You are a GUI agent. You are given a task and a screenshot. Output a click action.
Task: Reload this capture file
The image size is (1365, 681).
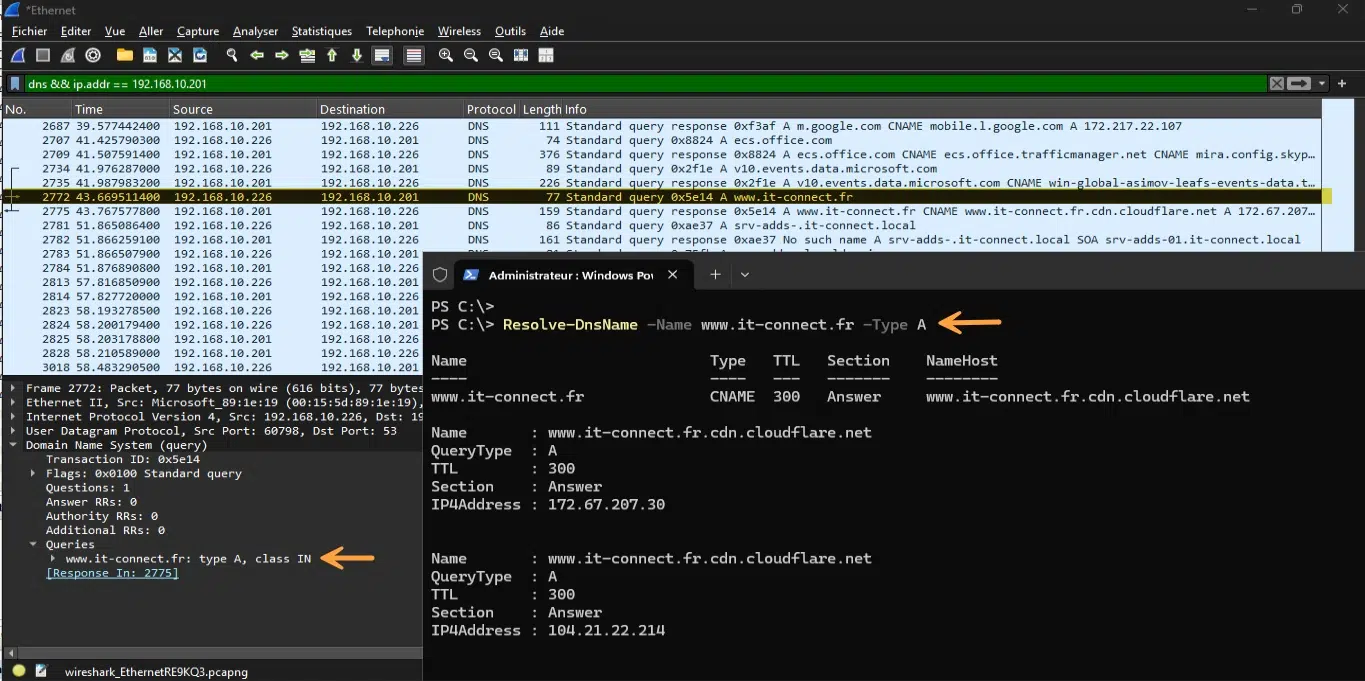pos(200,55)
